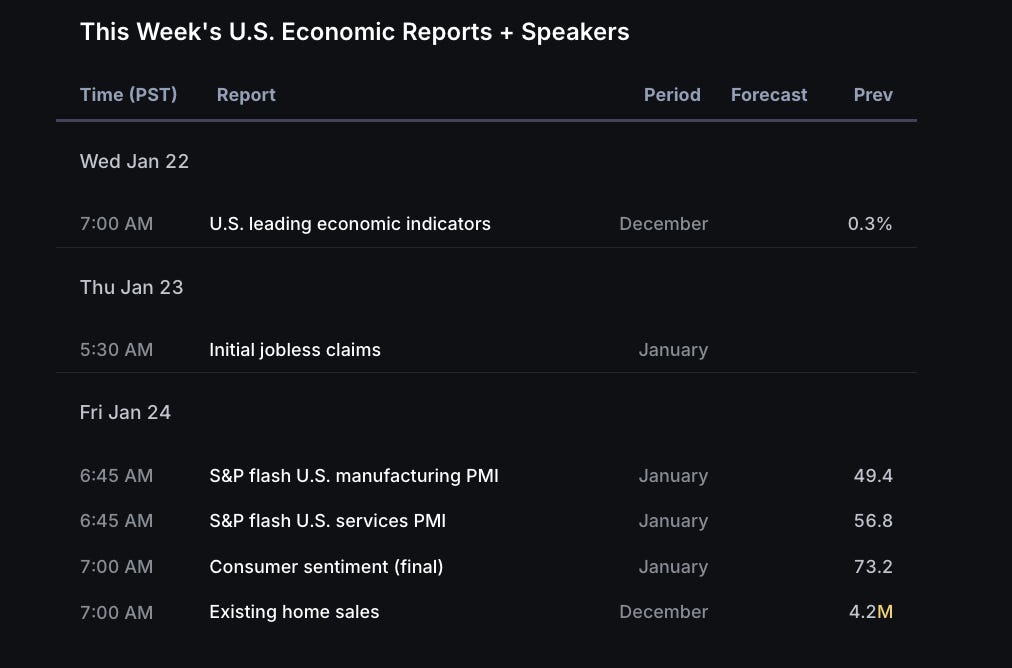Click January period for services PMI
Viewport: 1012px width, 668px height.
coord(673,521)
